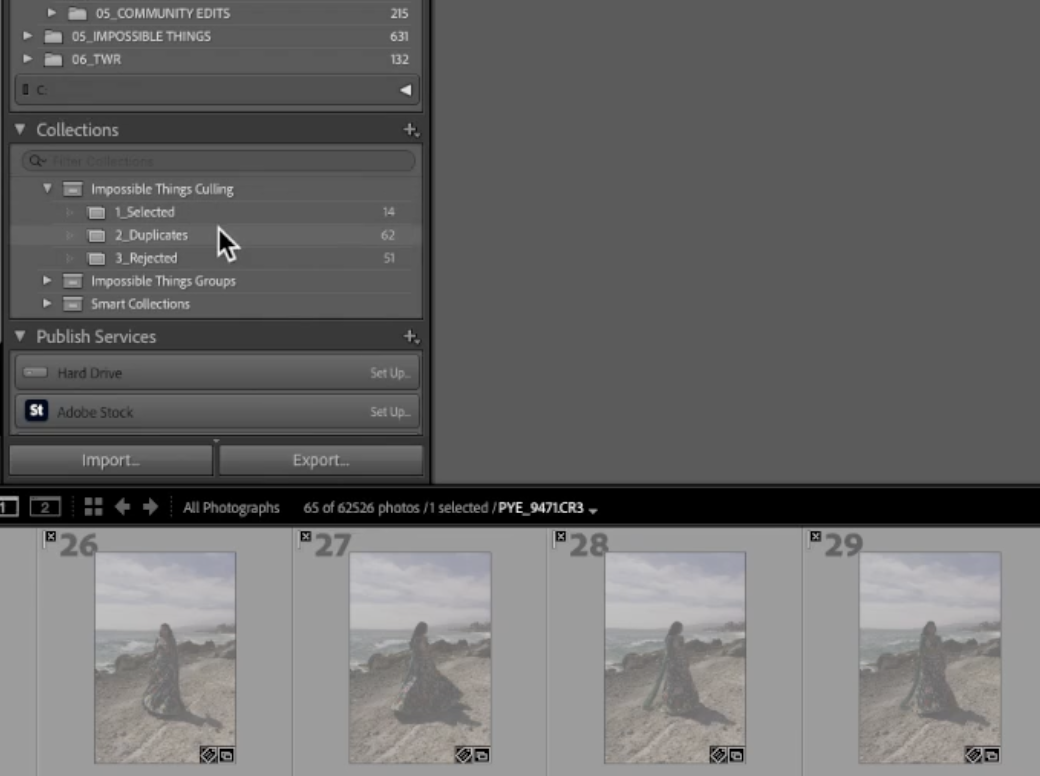Viewport: 1040px width, 776px height.
Task: Click the Go Forward arrow in filmstrip bar
Action: point(150,507)
